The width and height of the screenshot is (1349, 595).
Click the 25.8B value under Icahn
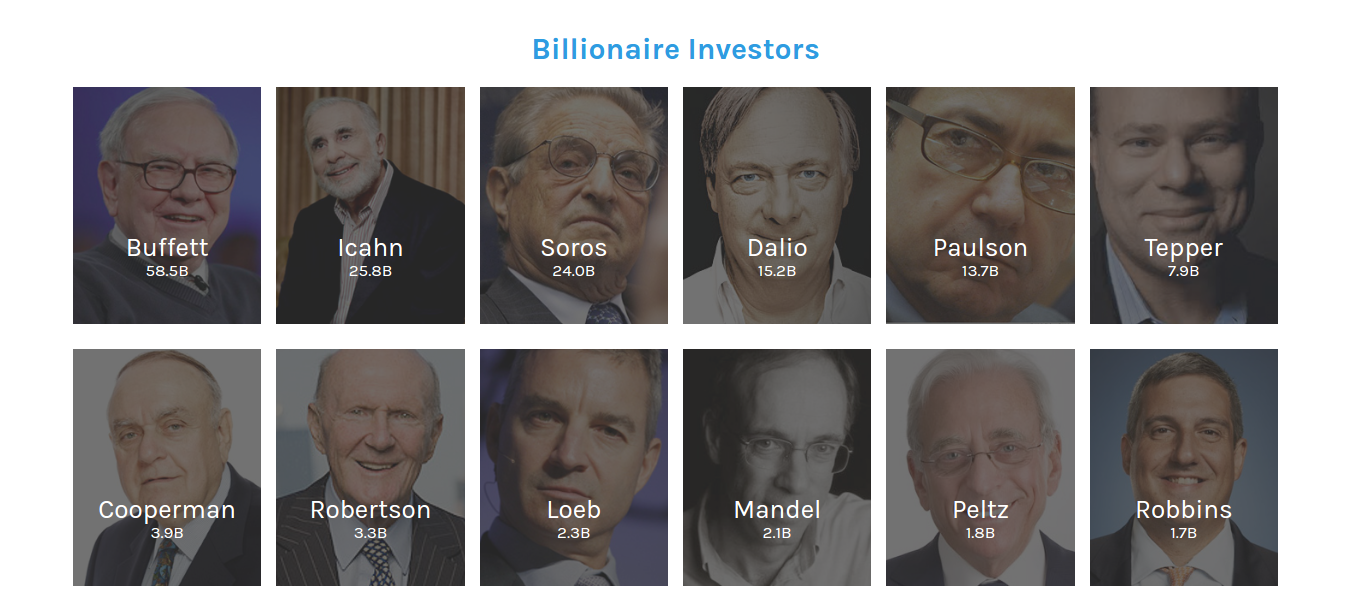pyautogui.click(x=370, y=271)
